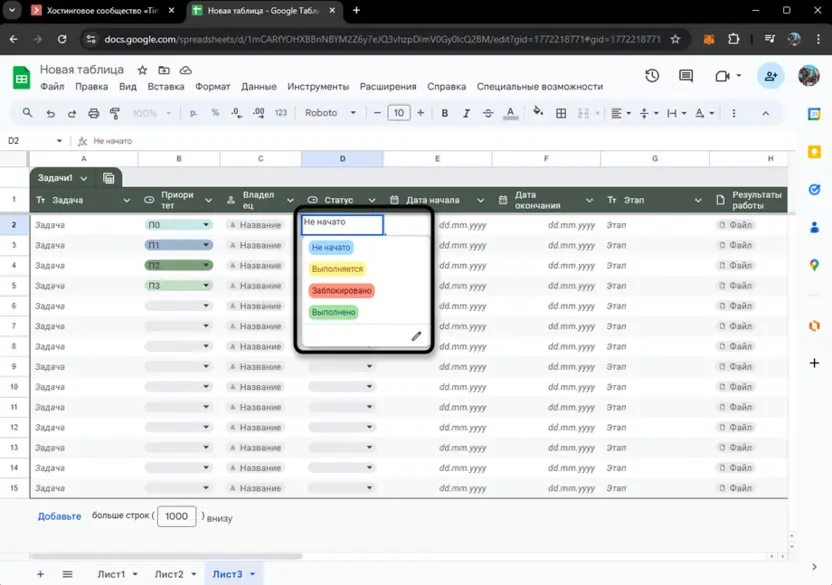The image size is (832, 585).
Task: Toggle strikethrough formatting
Action: pyautogui.click(x=488, y=113)
